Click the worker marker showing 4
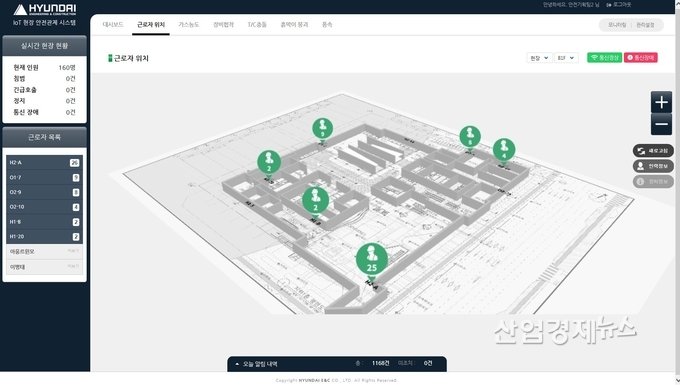The width and height of the screenshot is (680, 385). [504, 150]
